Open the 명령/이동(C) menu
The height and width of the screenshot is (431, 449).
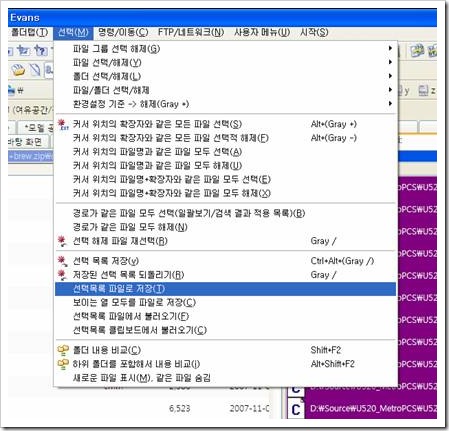pos(123,32)
